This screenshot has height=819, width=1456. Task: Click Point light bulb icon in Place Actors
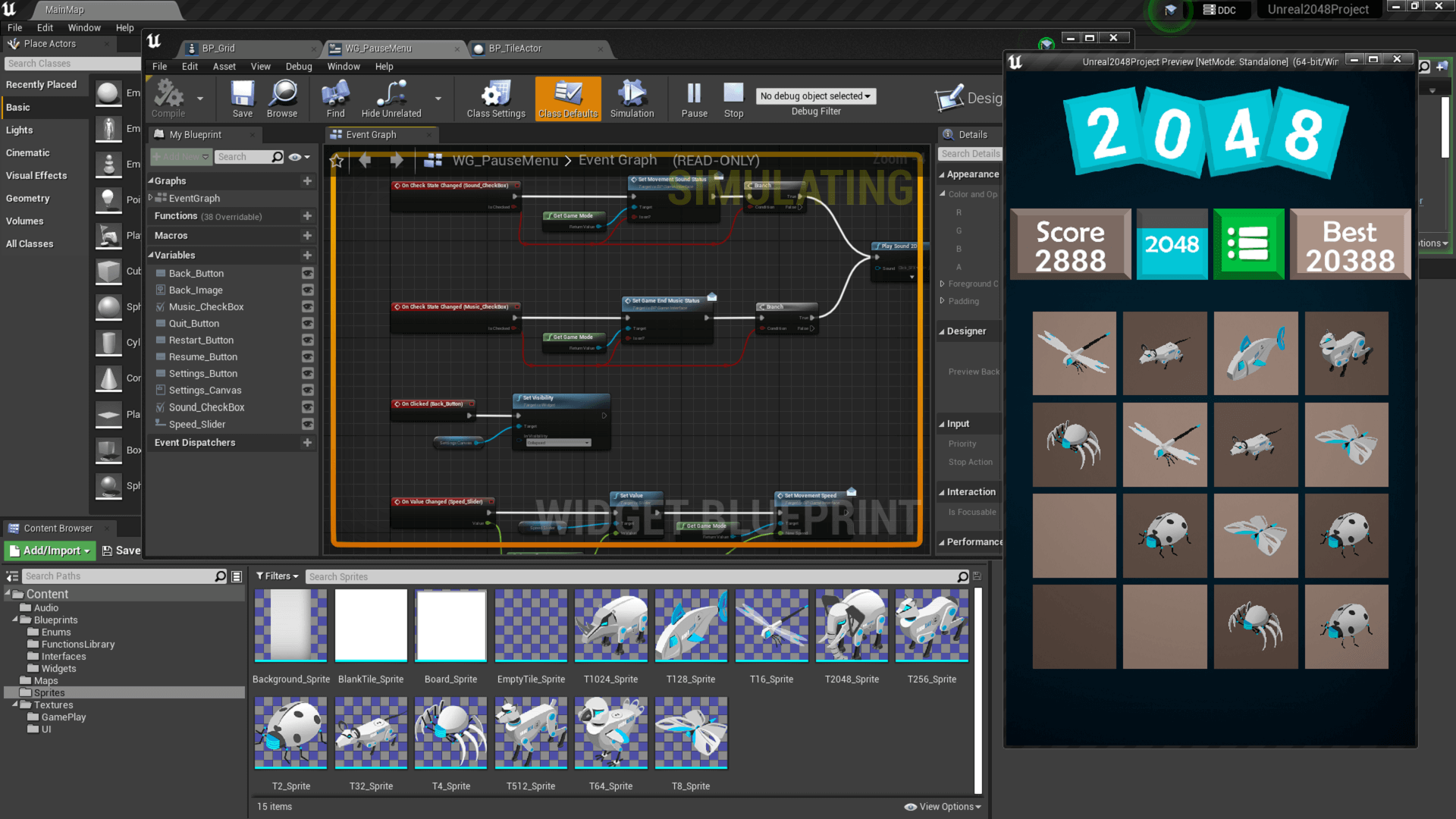[x=108, y=199]
